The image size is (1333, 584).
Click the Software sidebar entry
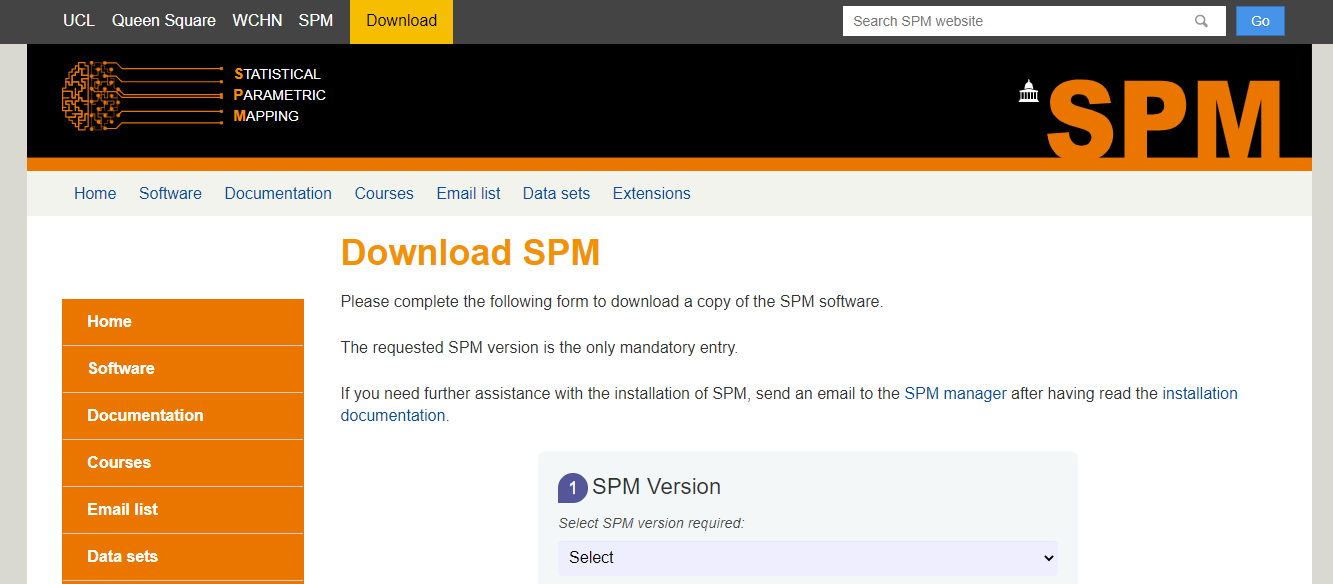pyautogui.click(x=121, y=368)
